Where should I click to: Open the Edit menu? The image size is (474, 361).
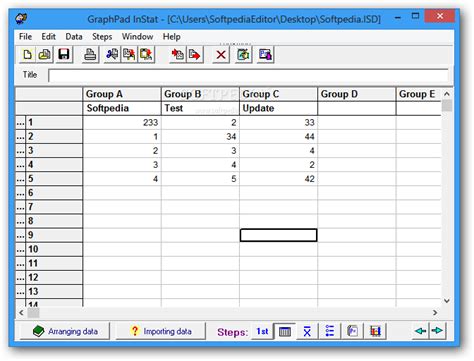click(49, 37)
